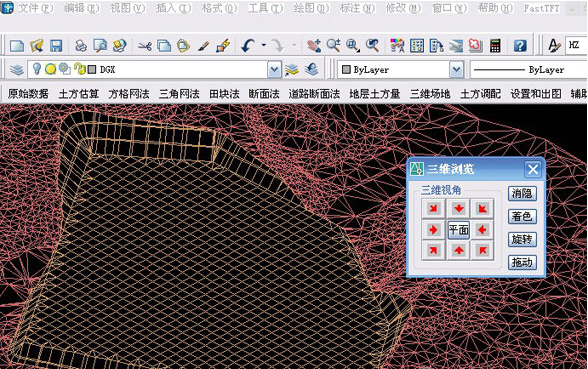Click the Pan hand icon
The image size is (588, 369).
pyautogui.click(x=314, y=46)
